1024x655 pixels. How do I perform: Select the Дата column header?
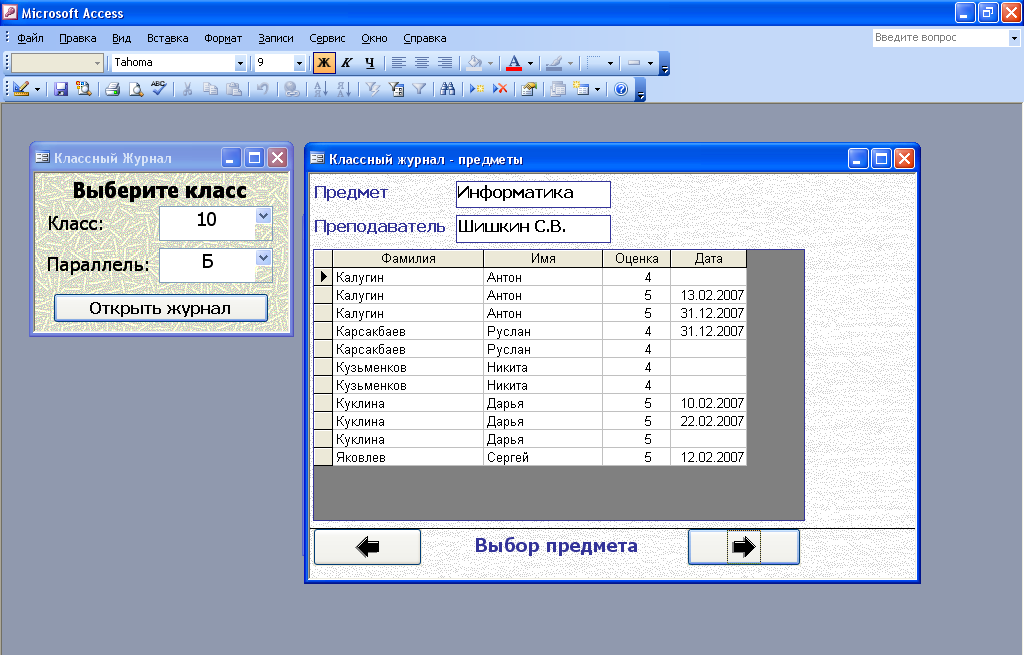709,259
